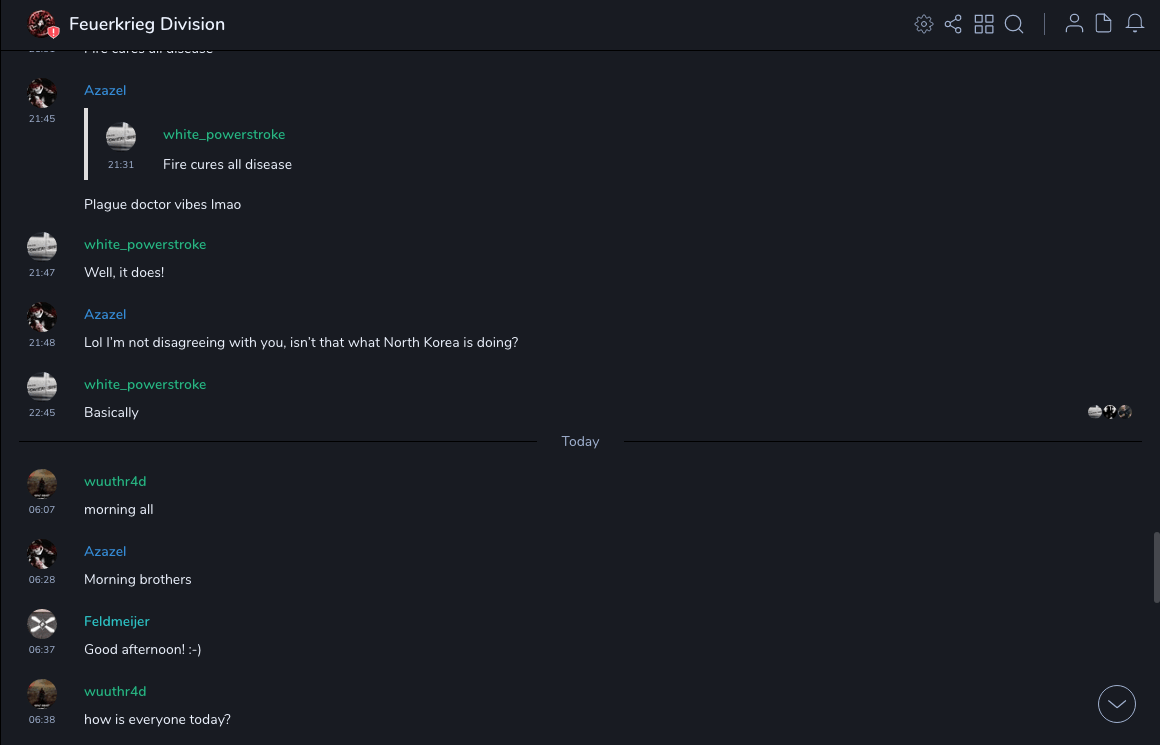1160x745 pixels.
Task: Open the members person icon
Action: pyautogui.click(x=1074, y=24)
